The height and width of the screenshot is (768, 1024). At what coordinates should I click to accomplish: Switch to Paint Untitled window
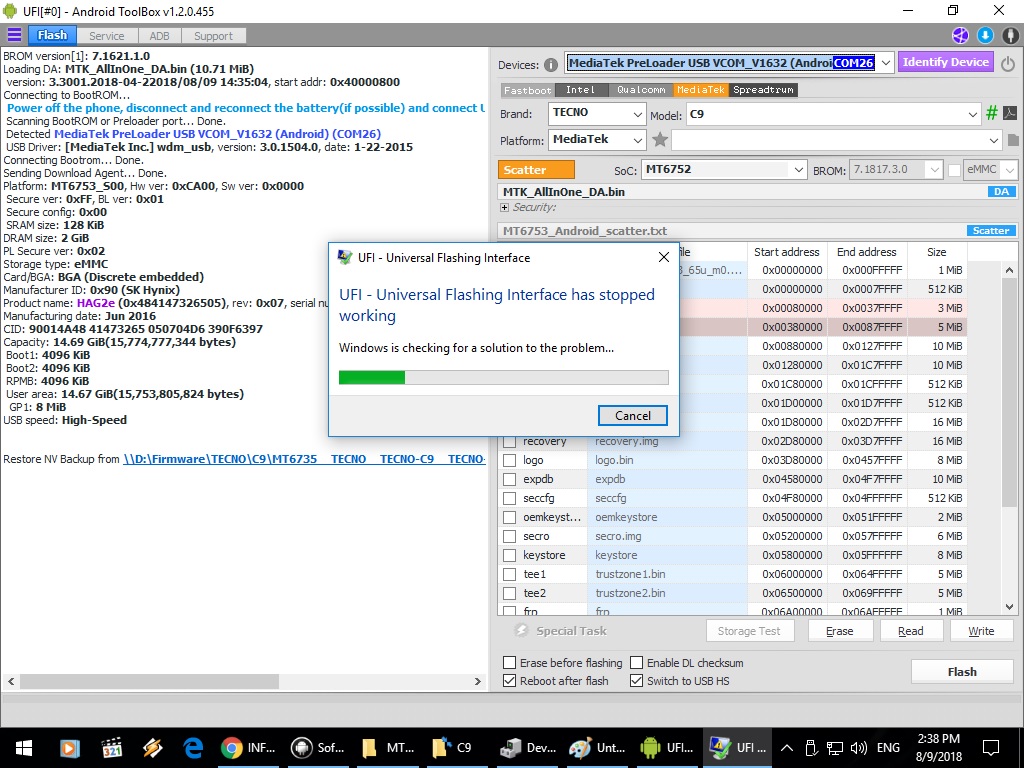point(597,747)
